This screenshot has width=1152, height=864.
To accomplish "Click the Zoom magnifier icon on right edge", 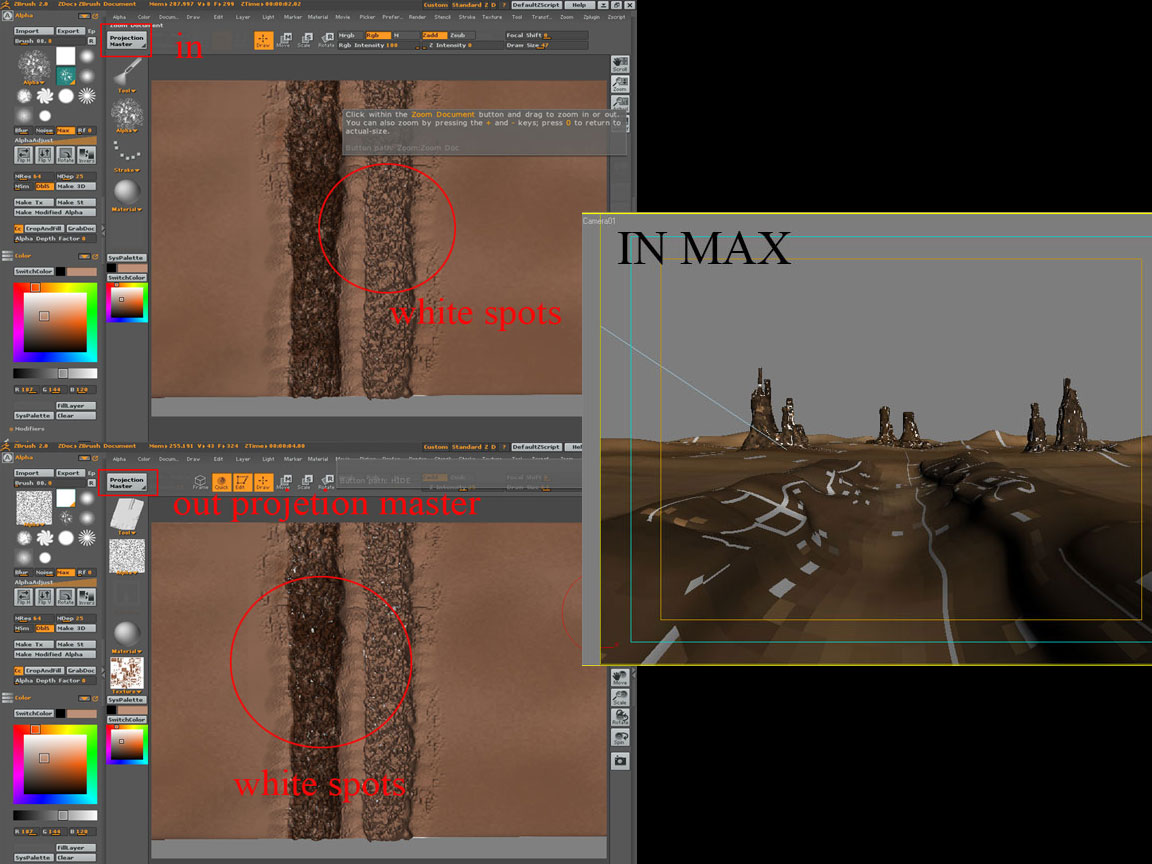I will click(619, 82).
